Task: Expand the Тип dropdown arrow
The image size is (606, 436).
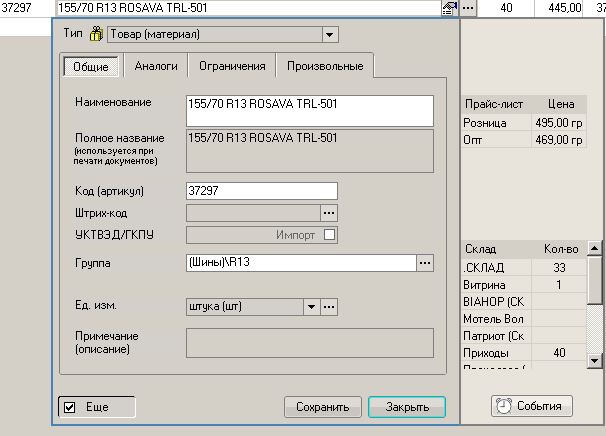Action: pyautogui.click(x=330, y=34)
